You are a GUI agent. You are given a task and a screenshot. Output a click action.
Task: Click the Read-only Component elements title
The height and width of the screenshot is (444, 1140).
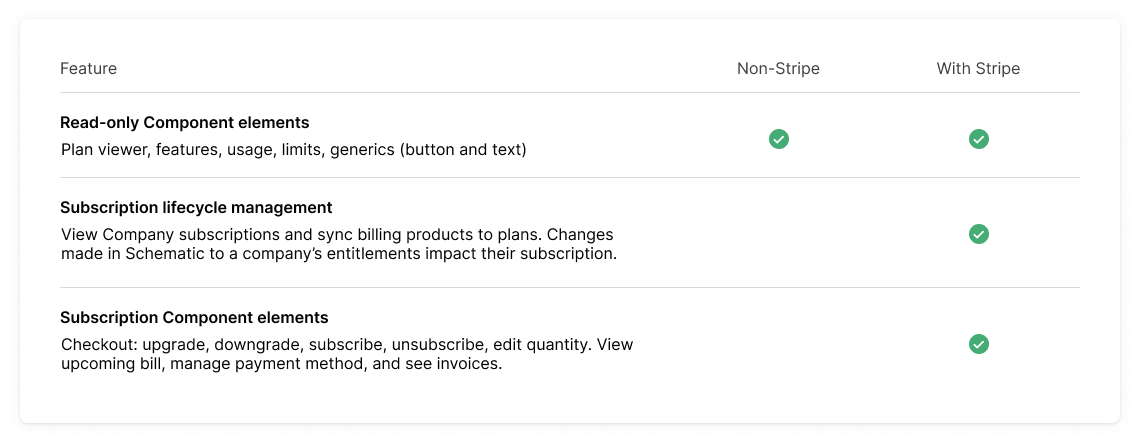coord(184,123)
